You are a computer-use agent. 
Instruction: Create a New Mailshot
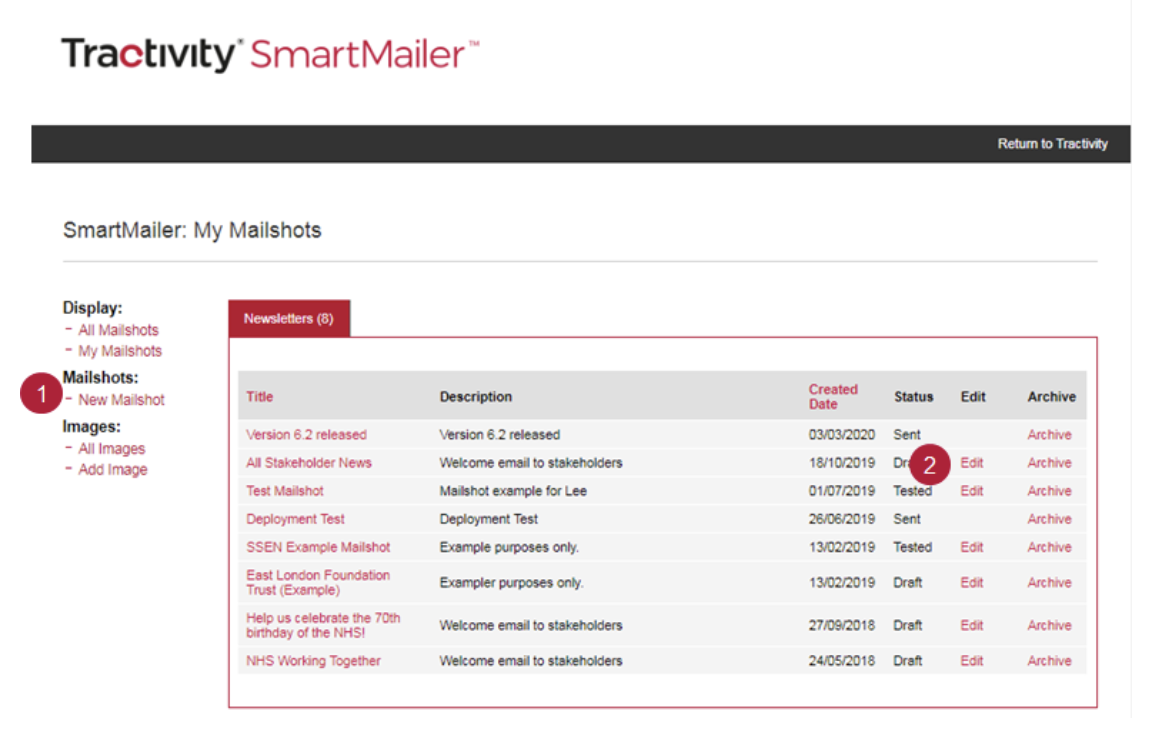(x=121, y=400)
